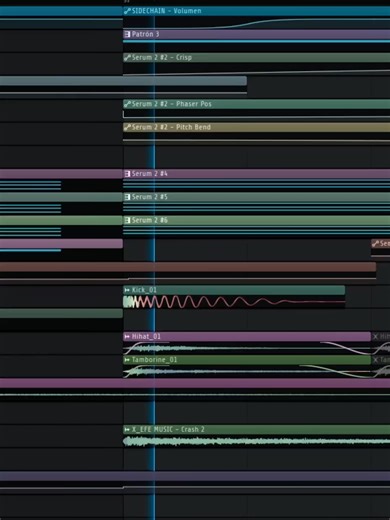
Task: Open the Hihat_01 audio clip icon
Action: click(127, 337)
